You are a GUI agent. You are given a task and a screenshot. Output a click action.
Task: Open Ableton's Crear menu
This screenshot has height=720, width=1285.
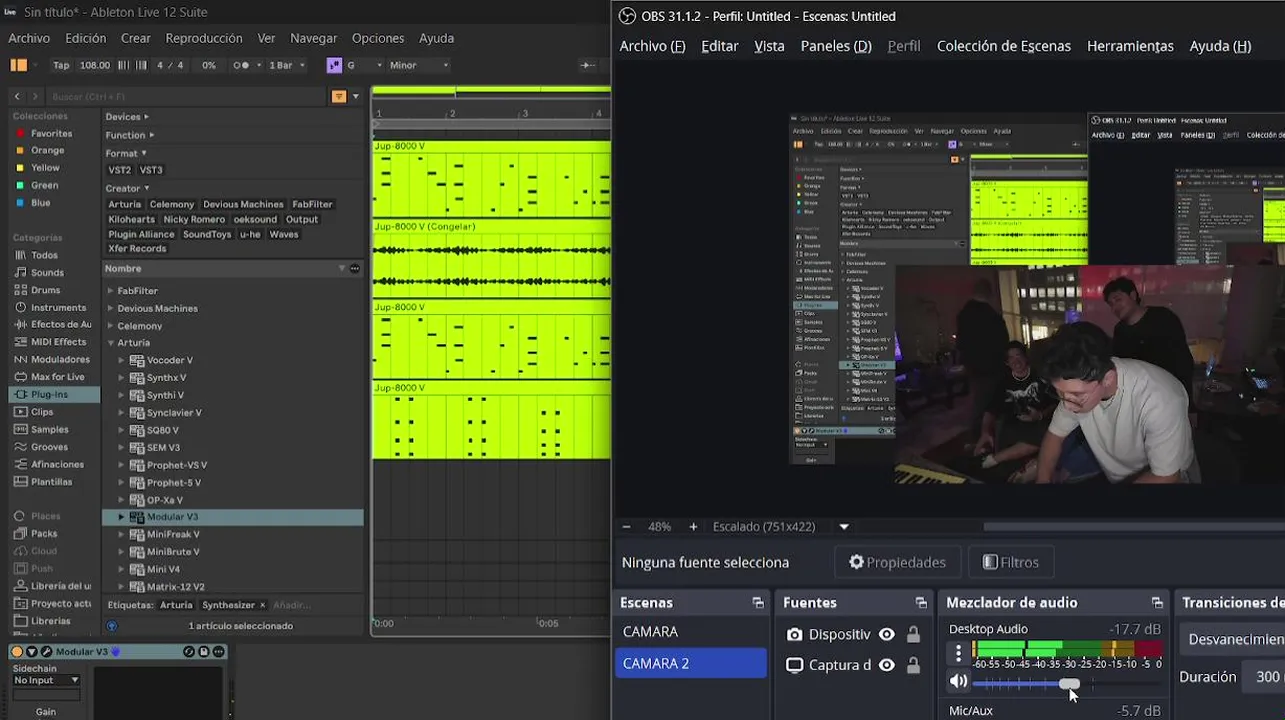pos(136,38)
